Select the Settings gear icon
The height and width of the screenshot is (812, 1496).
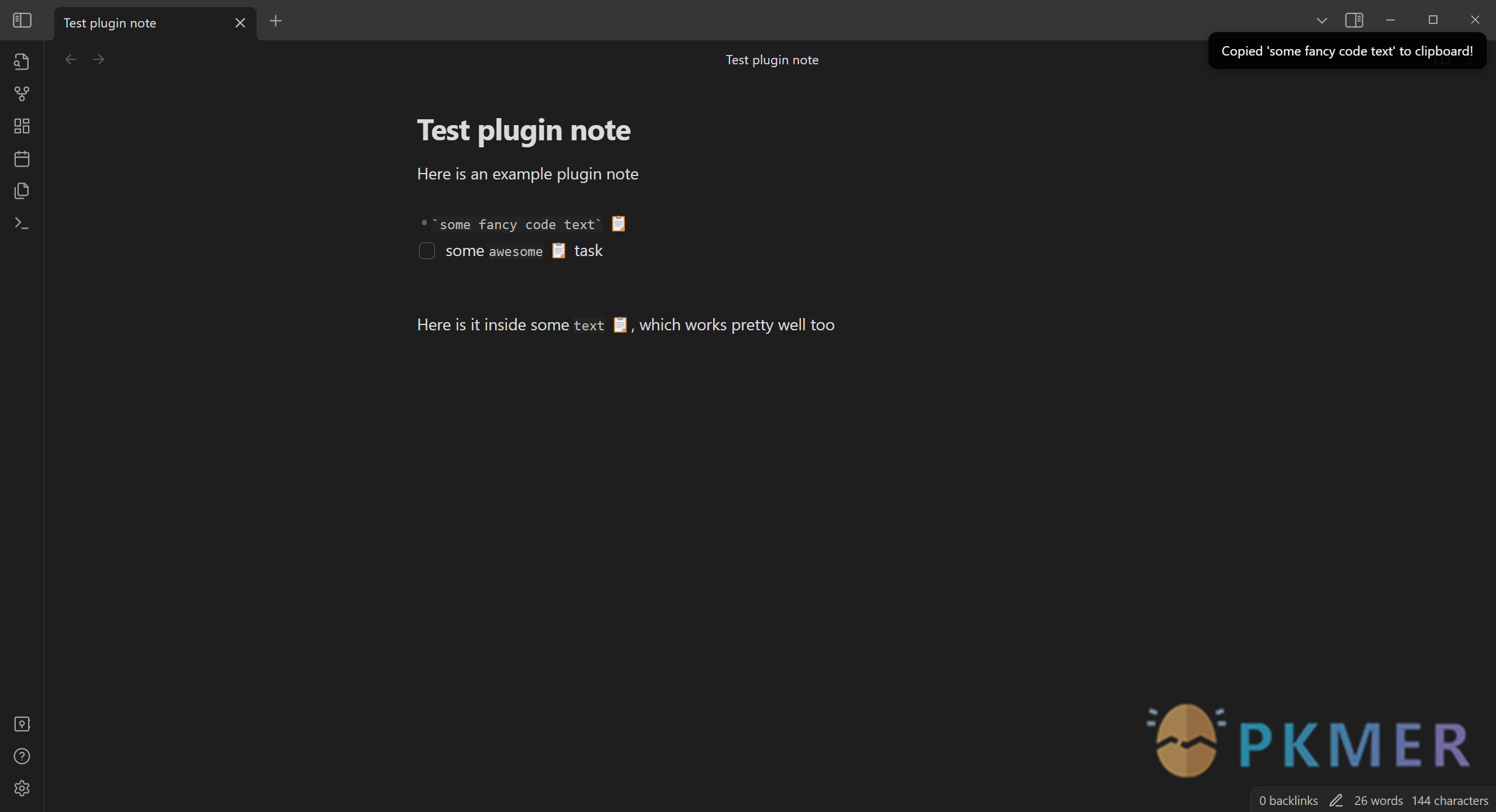coord(21,788)
